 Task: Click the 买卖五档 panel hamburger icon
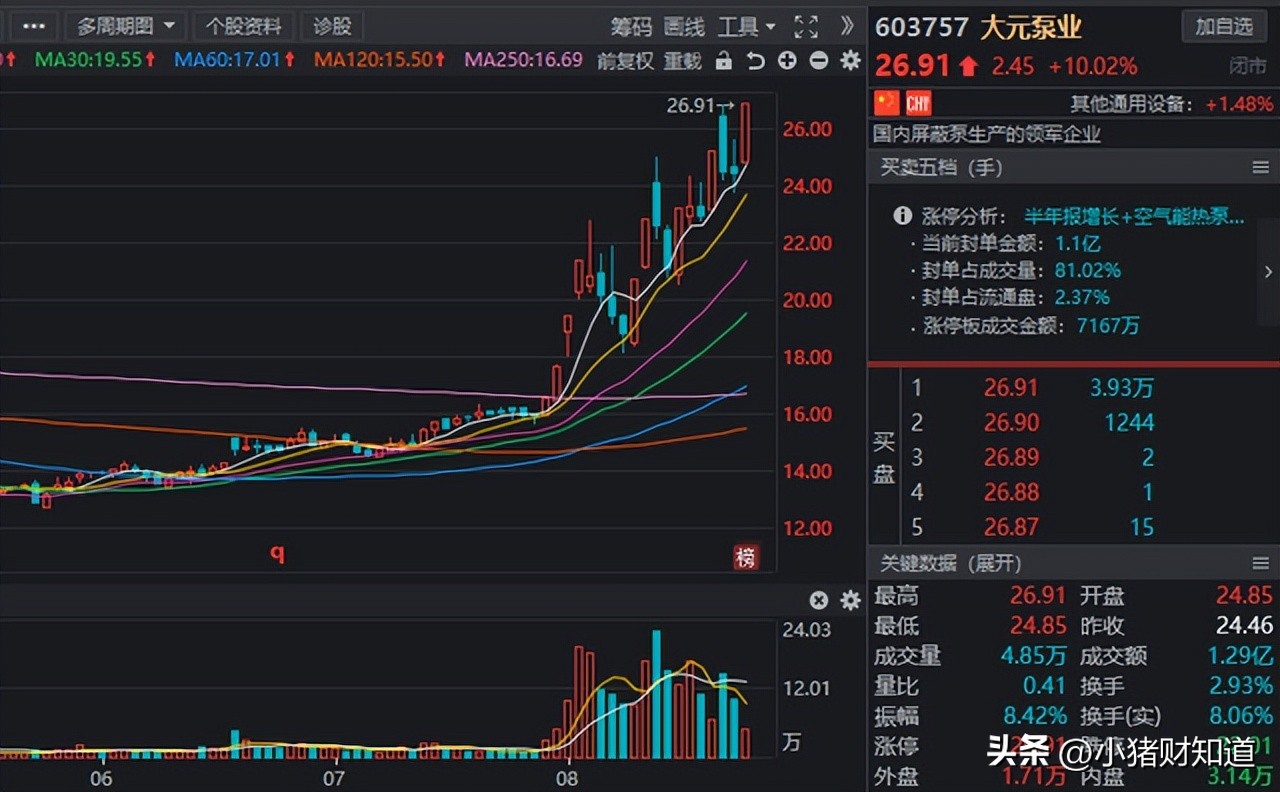click(x=1262, y=167)
